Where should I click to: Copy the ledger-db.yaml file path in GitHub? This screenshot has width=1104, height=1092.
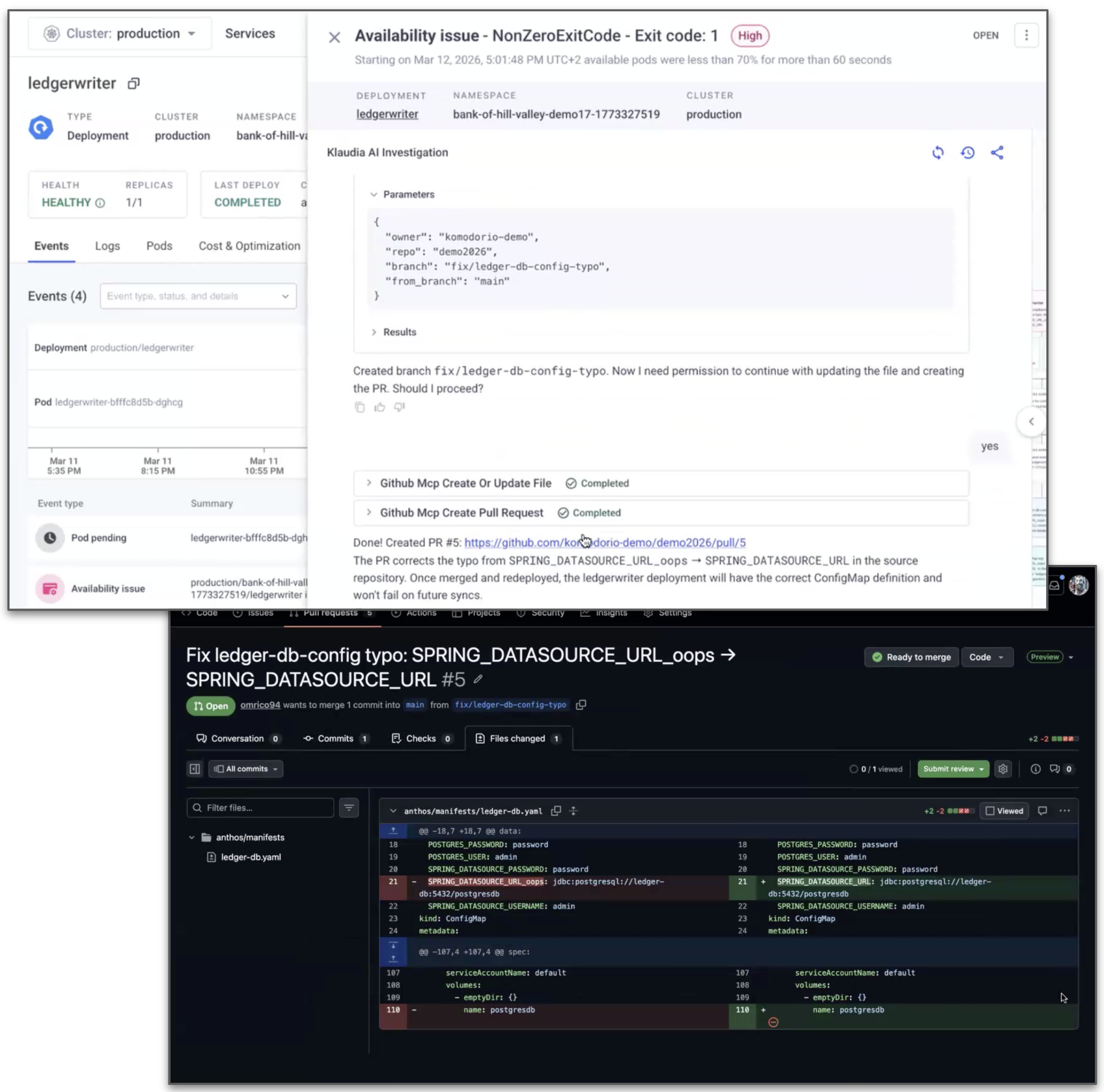556,811
